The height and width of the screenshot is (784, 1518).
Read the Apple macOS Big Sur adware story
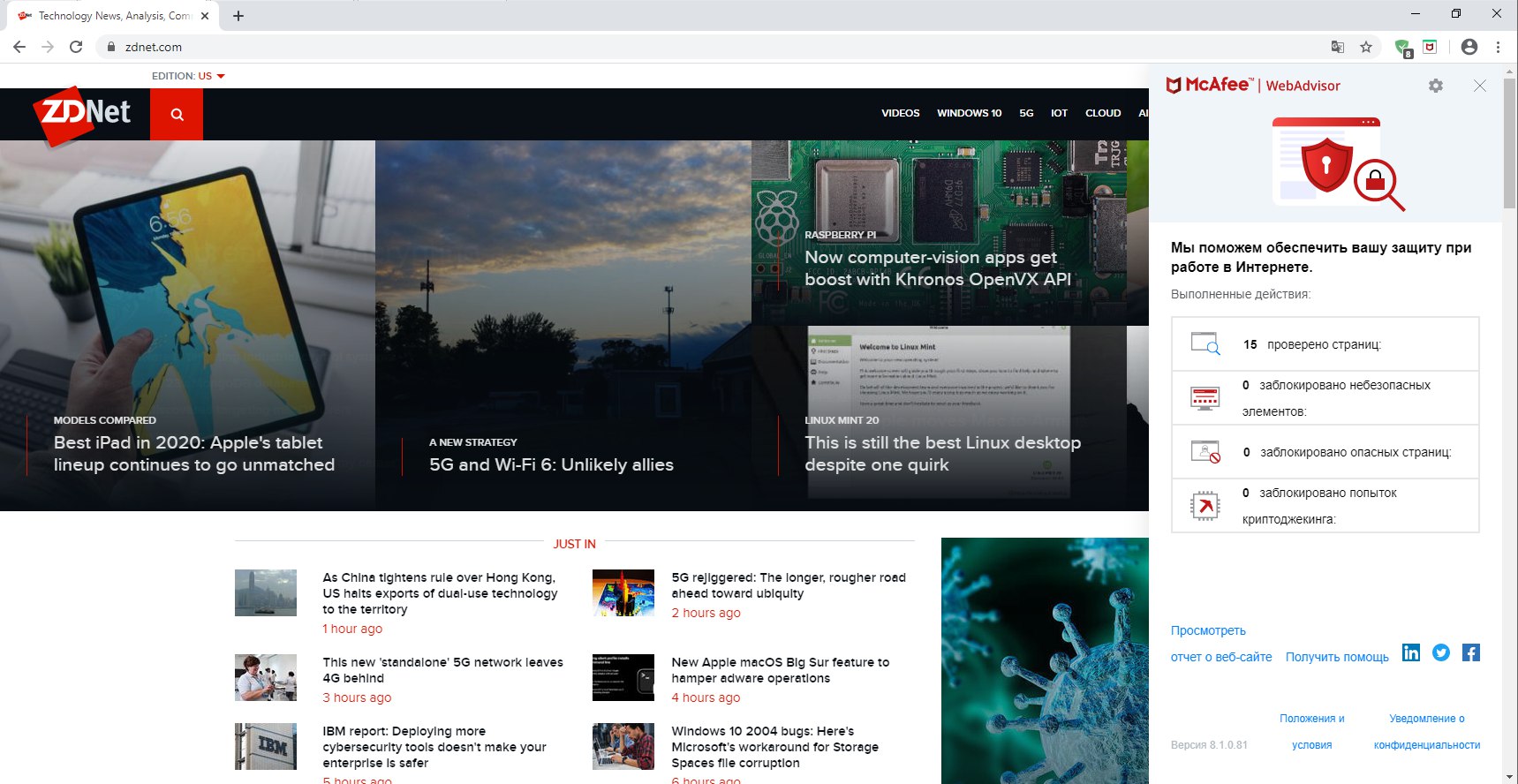tap(781, 670)
